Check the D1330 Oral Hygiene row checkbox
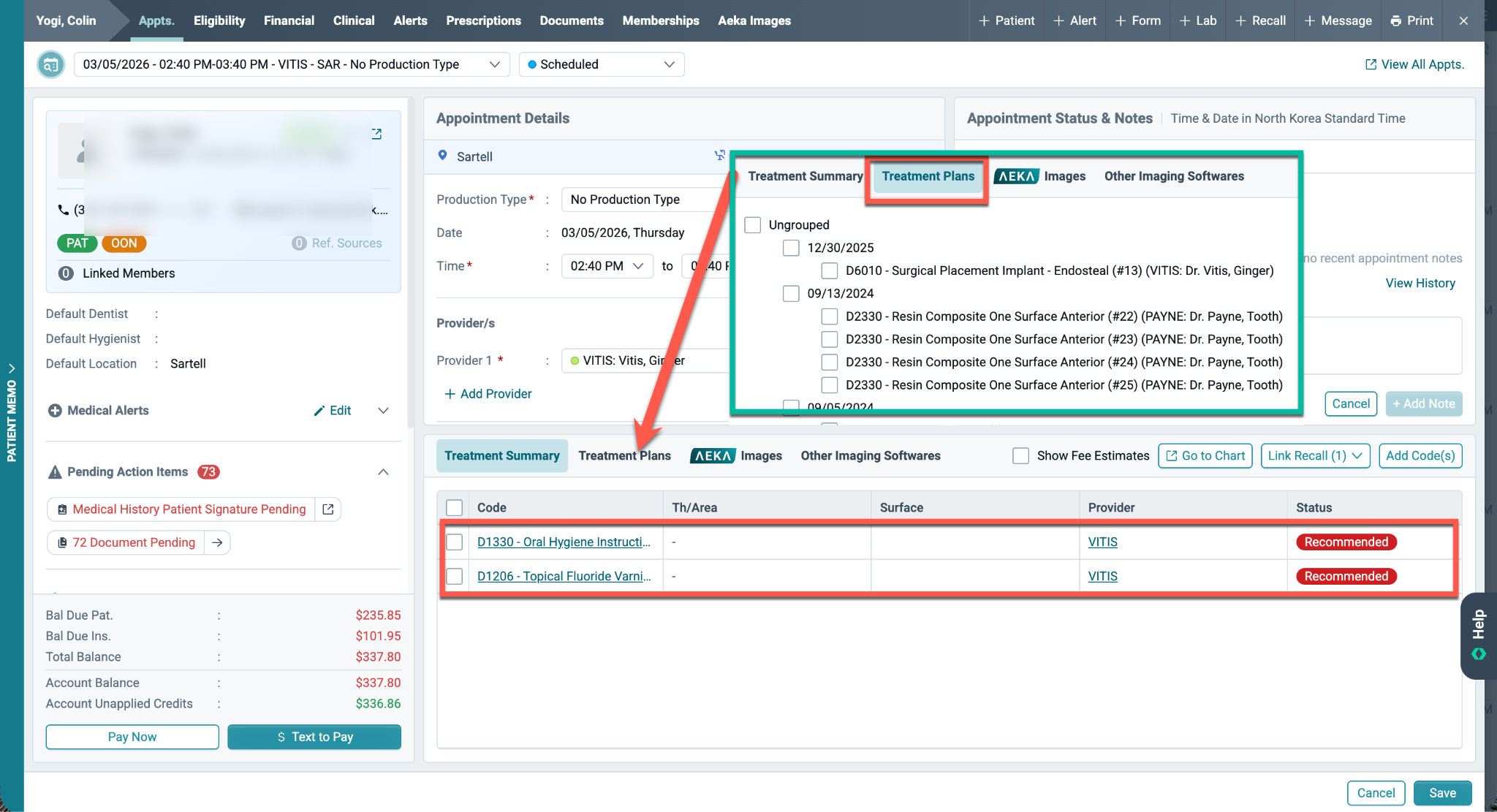1497x812 pixels. coord(455,542)
